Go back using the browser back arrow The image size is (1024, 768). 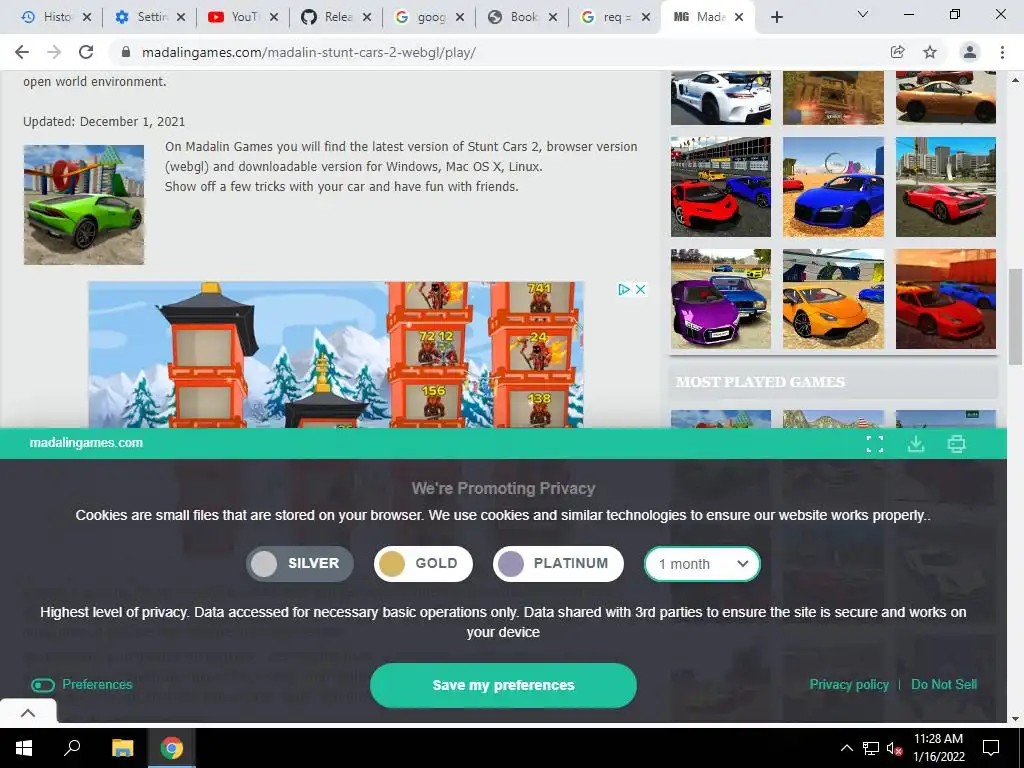[22, 52]
